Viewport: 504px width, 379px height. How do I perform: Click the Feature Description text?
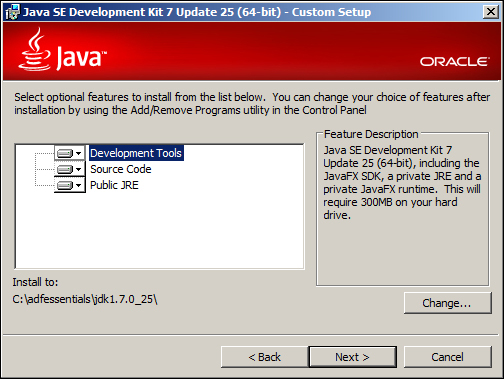click(402, 182)
